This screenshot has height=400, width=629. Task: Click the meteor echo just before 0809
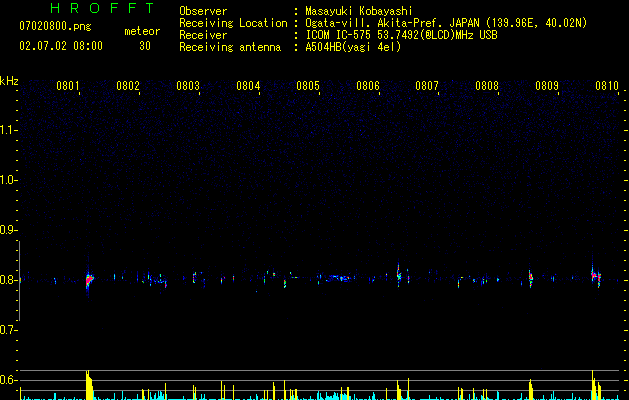point(530,277)
